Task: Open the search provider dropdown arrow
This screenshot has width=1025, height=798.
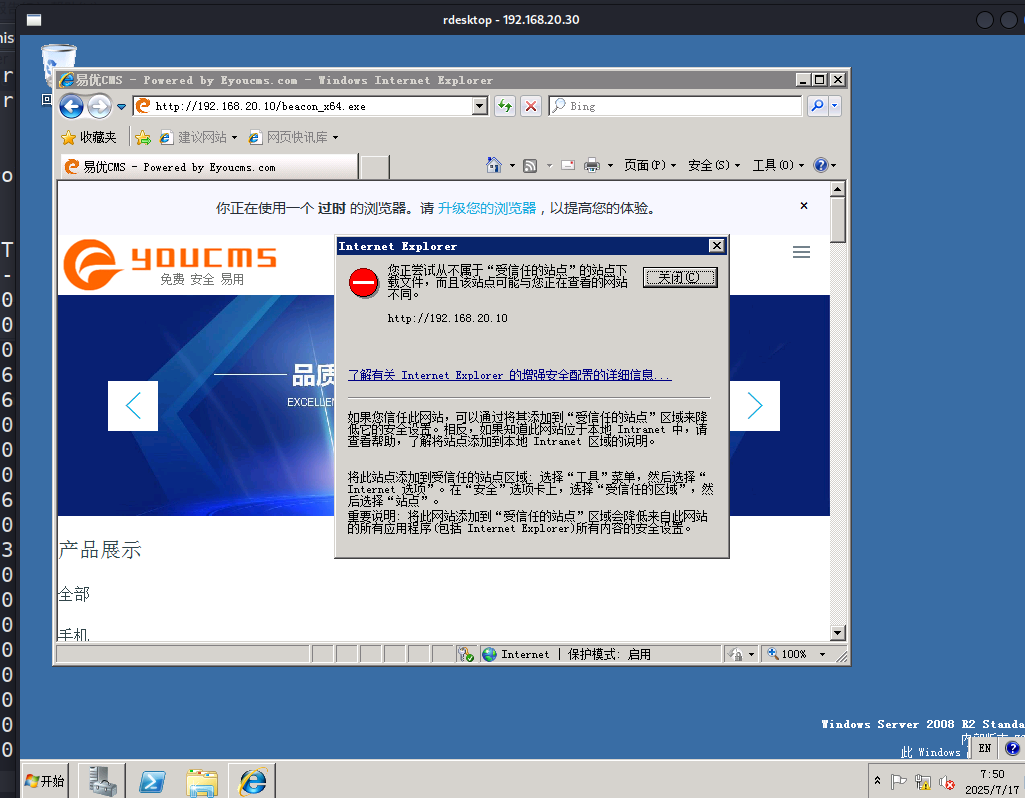Action: [835, 106]
